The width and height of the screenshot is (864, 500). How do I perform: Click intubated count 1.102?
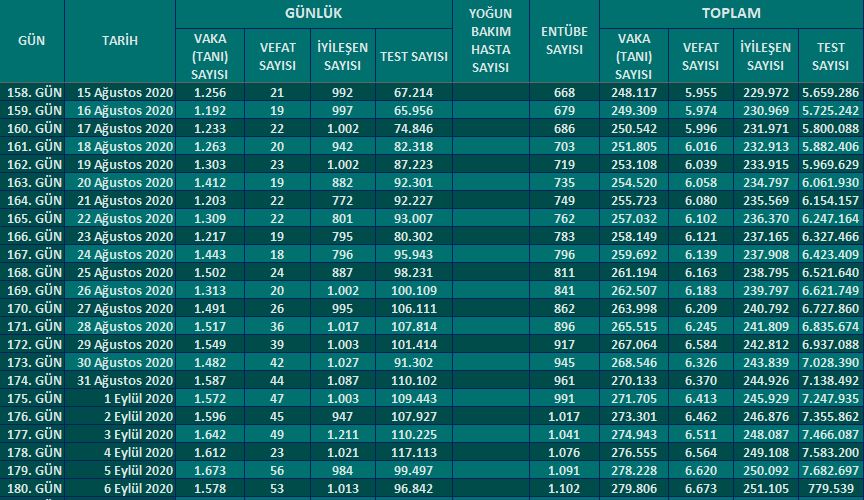pyautogui.click(x=564, y=488)
